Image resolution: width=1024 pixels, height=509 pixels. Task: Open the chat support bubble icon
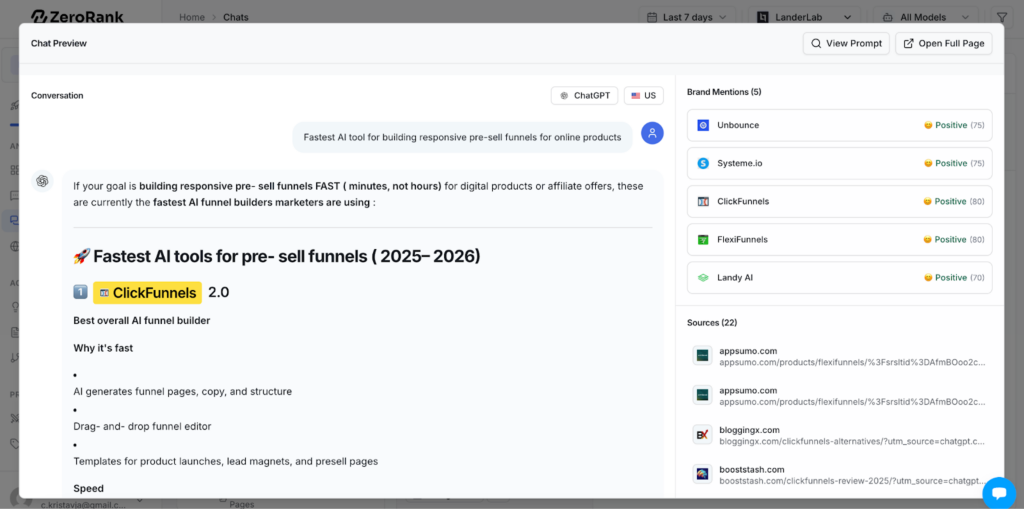(998, 492)
